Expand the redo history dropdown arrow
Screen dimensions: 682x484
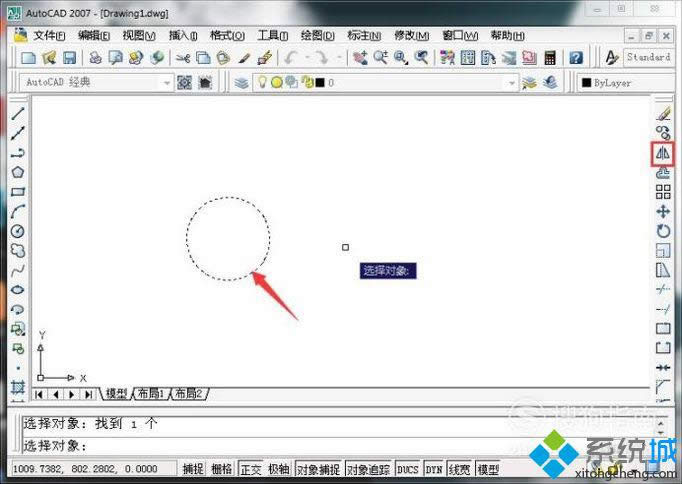tap(339, 57)
